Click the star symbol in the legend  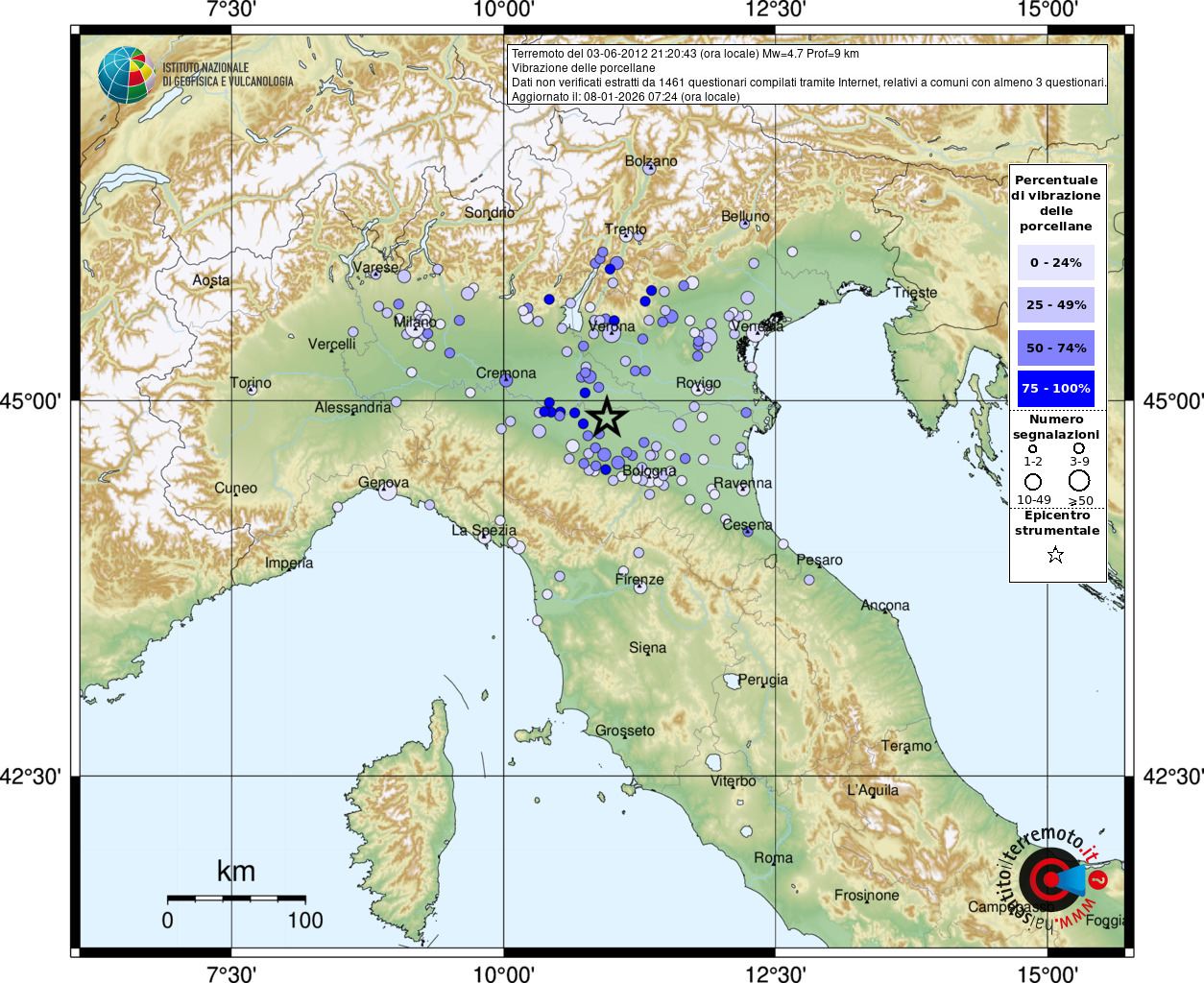click(x=1056, y=555)
